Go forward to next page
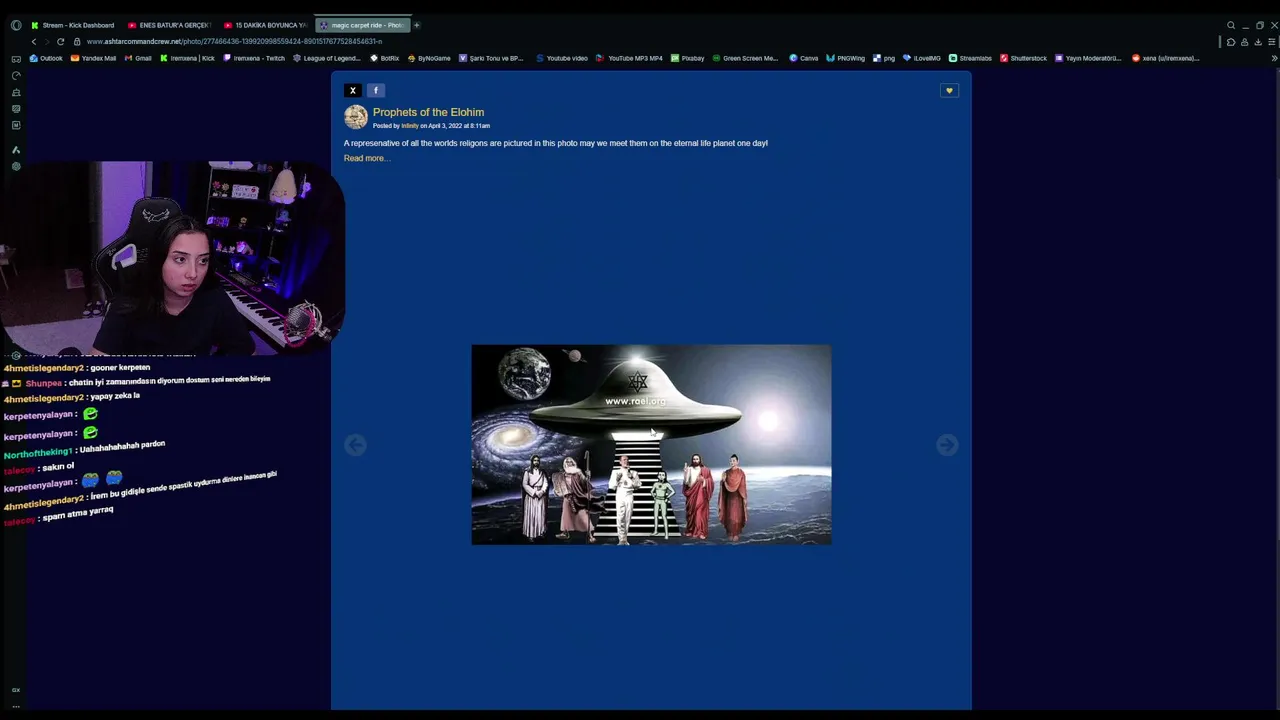The height and width of the screenshot is (720, 1280). [x=47, y=41]
